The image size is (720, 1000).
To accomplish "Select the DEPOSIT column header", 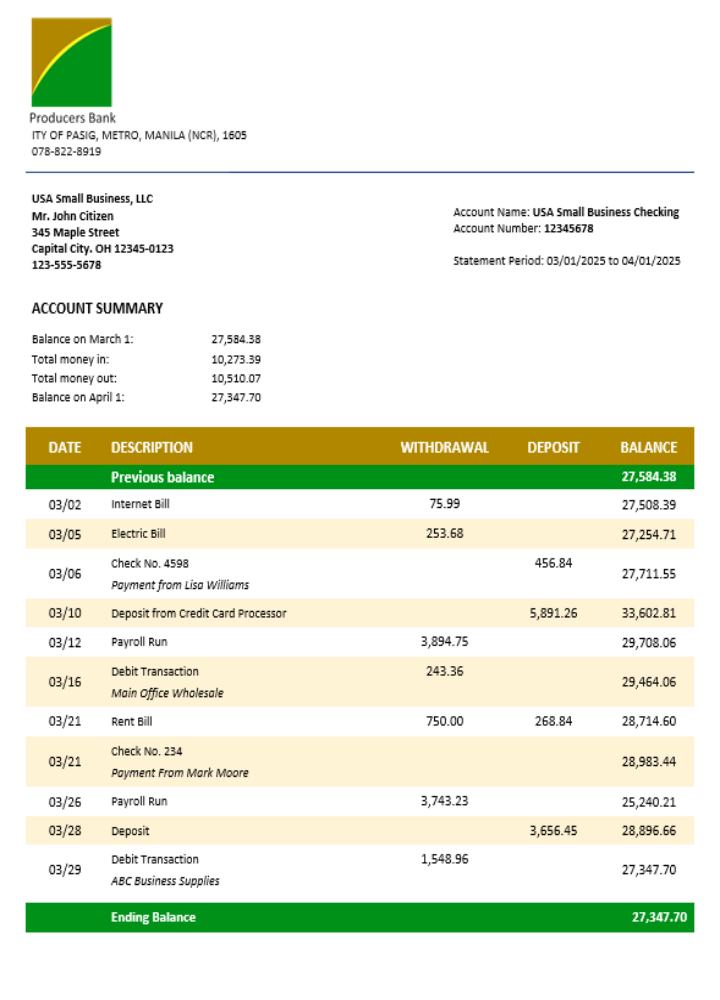I will point(553,448).
